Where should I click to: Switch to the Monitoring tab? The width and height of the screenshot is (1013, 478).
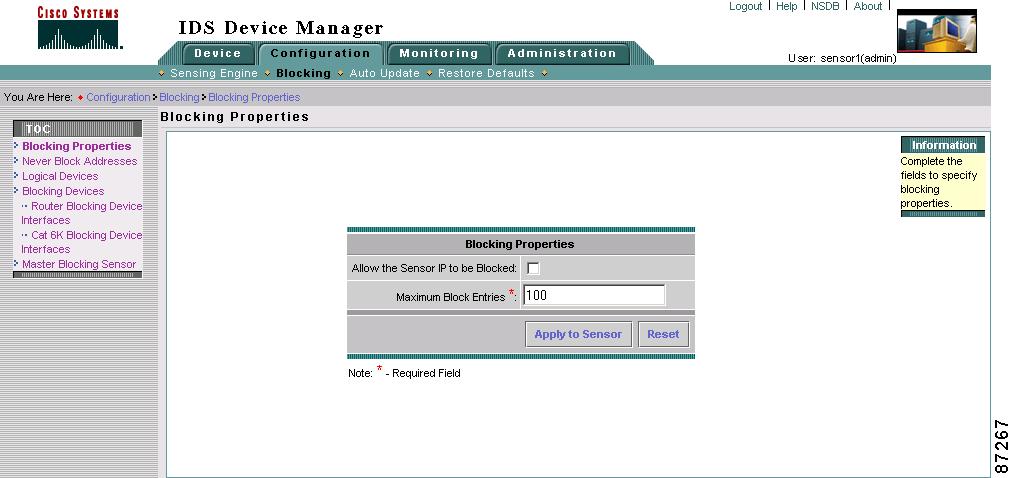(439, 54)
